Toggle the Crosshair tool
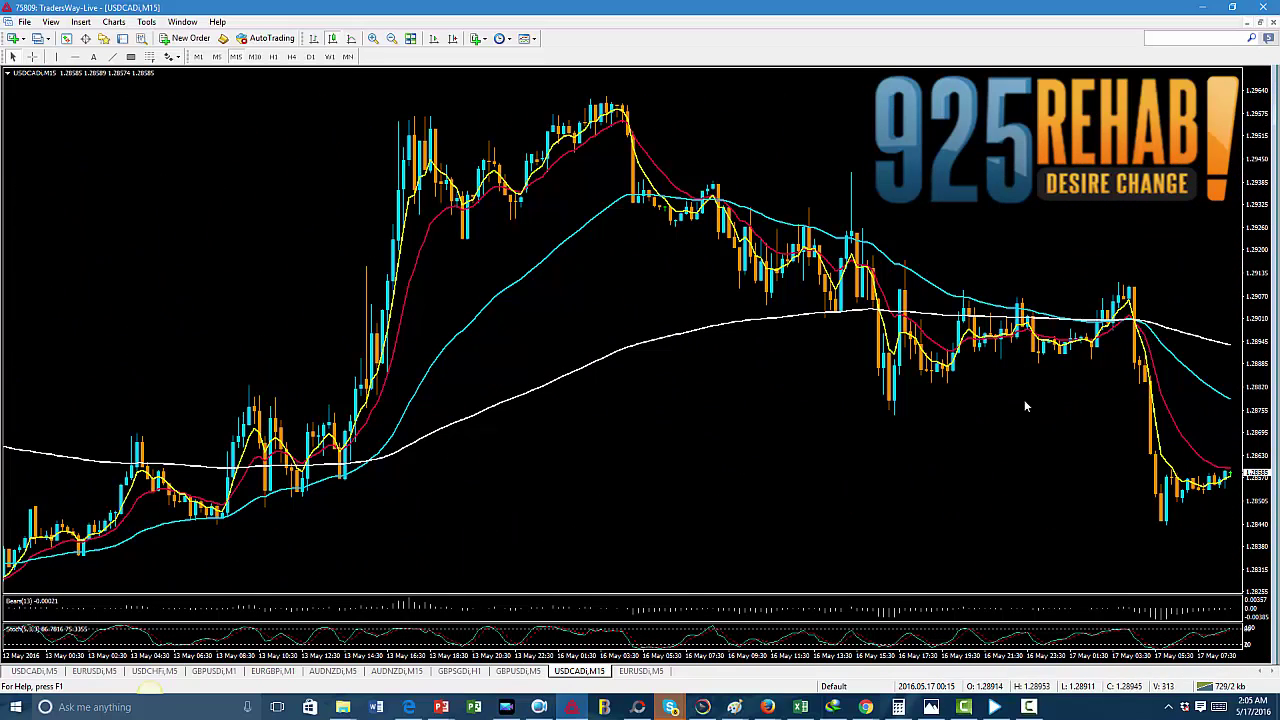Image resolution: width=1280 pixels, height=720 pixels. tap(32, 57)
